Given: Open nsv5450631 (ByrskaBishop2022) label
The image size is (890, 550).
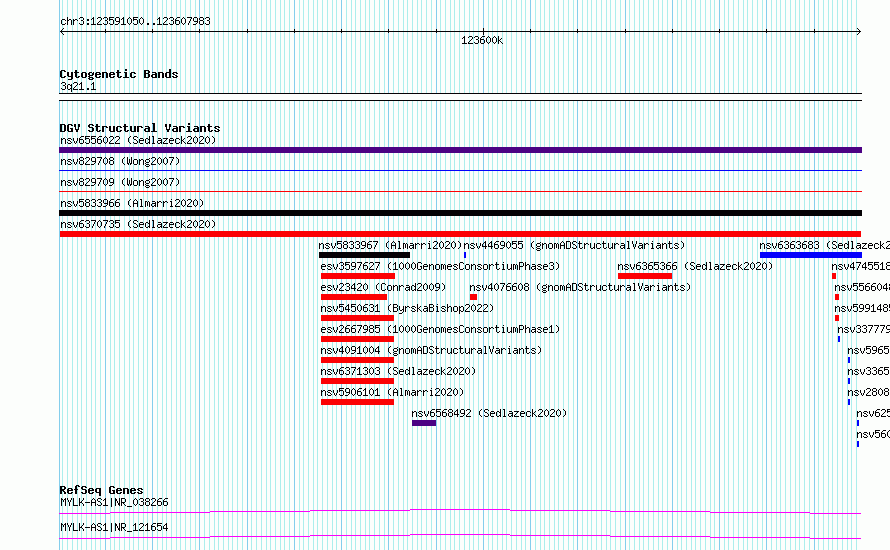Looking at the screenshot, I should tap(407, 308).
